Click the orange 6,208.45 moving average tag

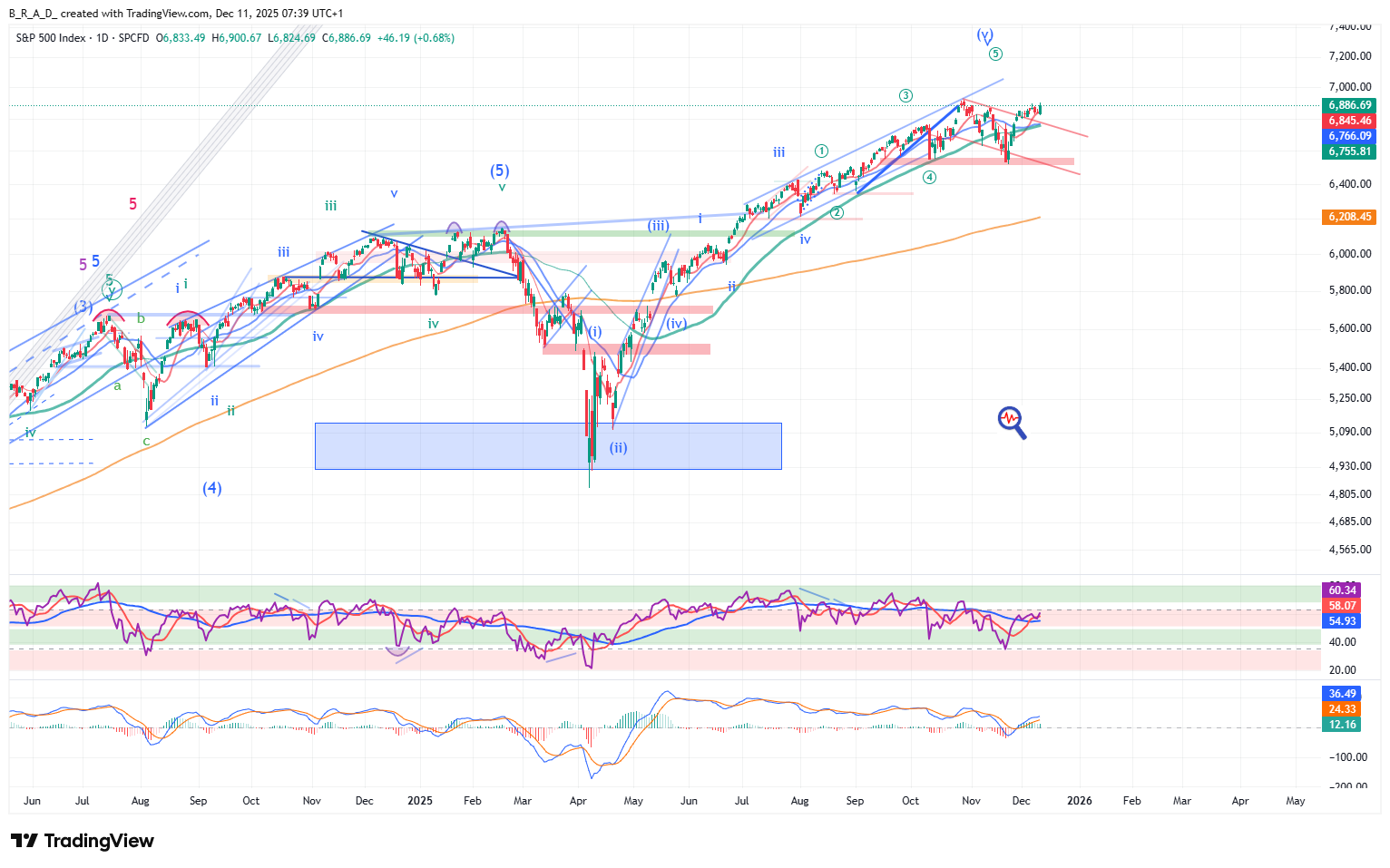point(1350,217)
